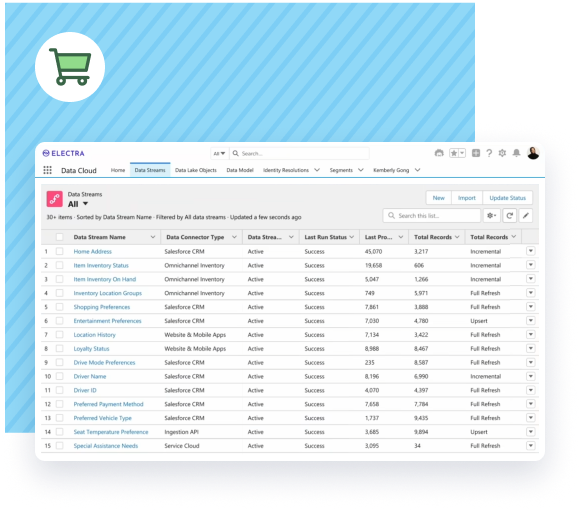Open the Trailhead guidance icon
580x510 pixels.
[439, 153]
